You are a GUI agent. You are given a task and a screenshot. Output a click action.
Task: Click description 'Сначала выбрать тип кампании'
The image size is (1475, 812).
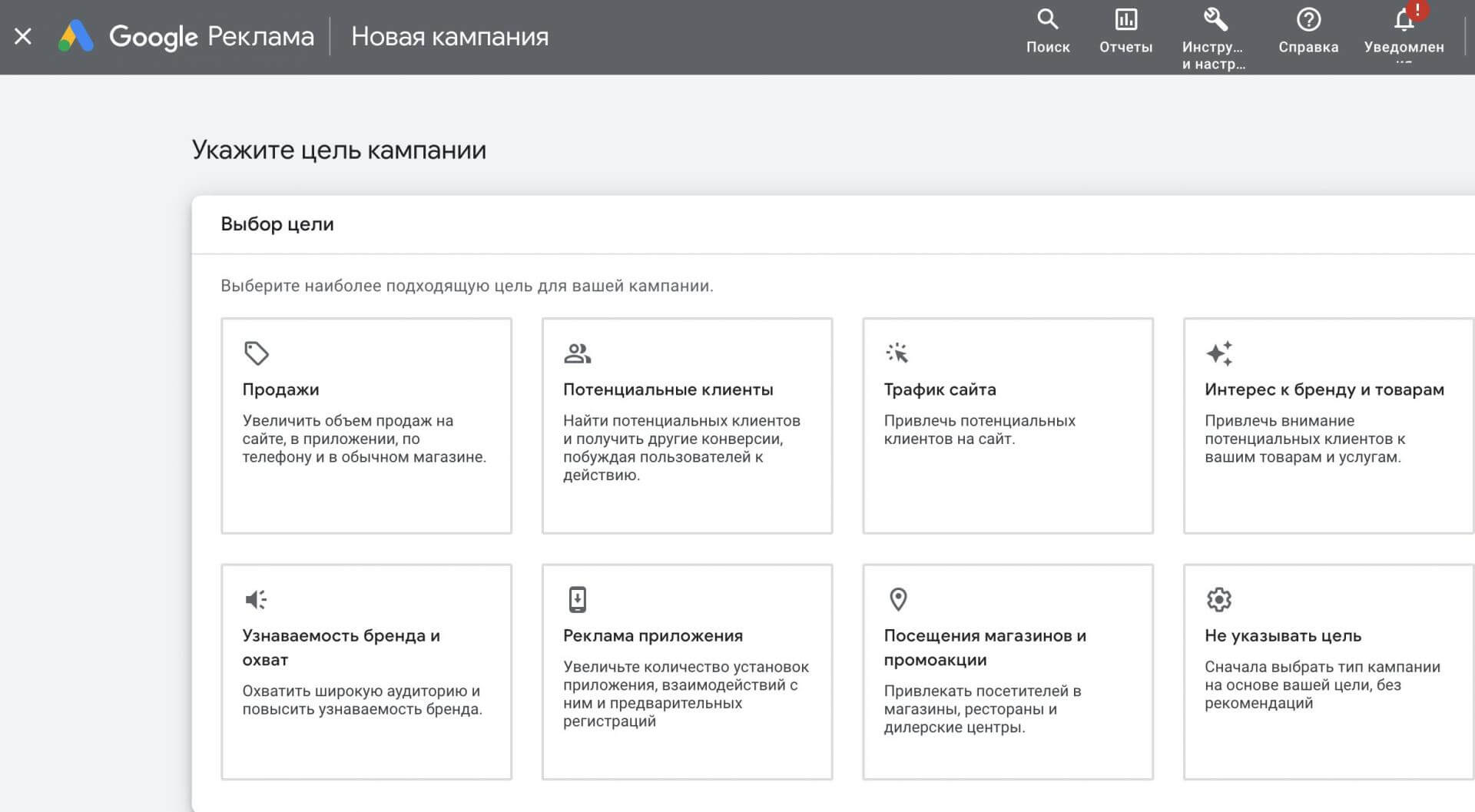click(x=1322, y=684)
